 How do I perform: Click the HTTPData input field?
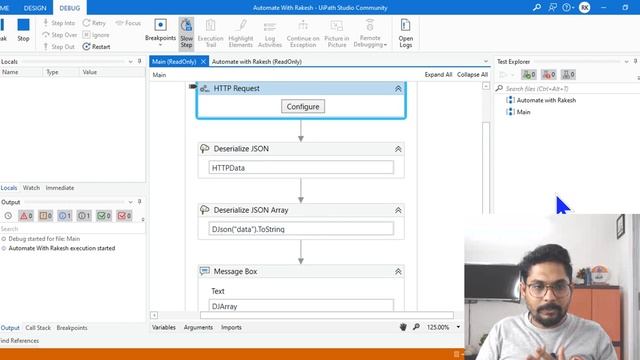pyautogui.click(x=301, y=168)
